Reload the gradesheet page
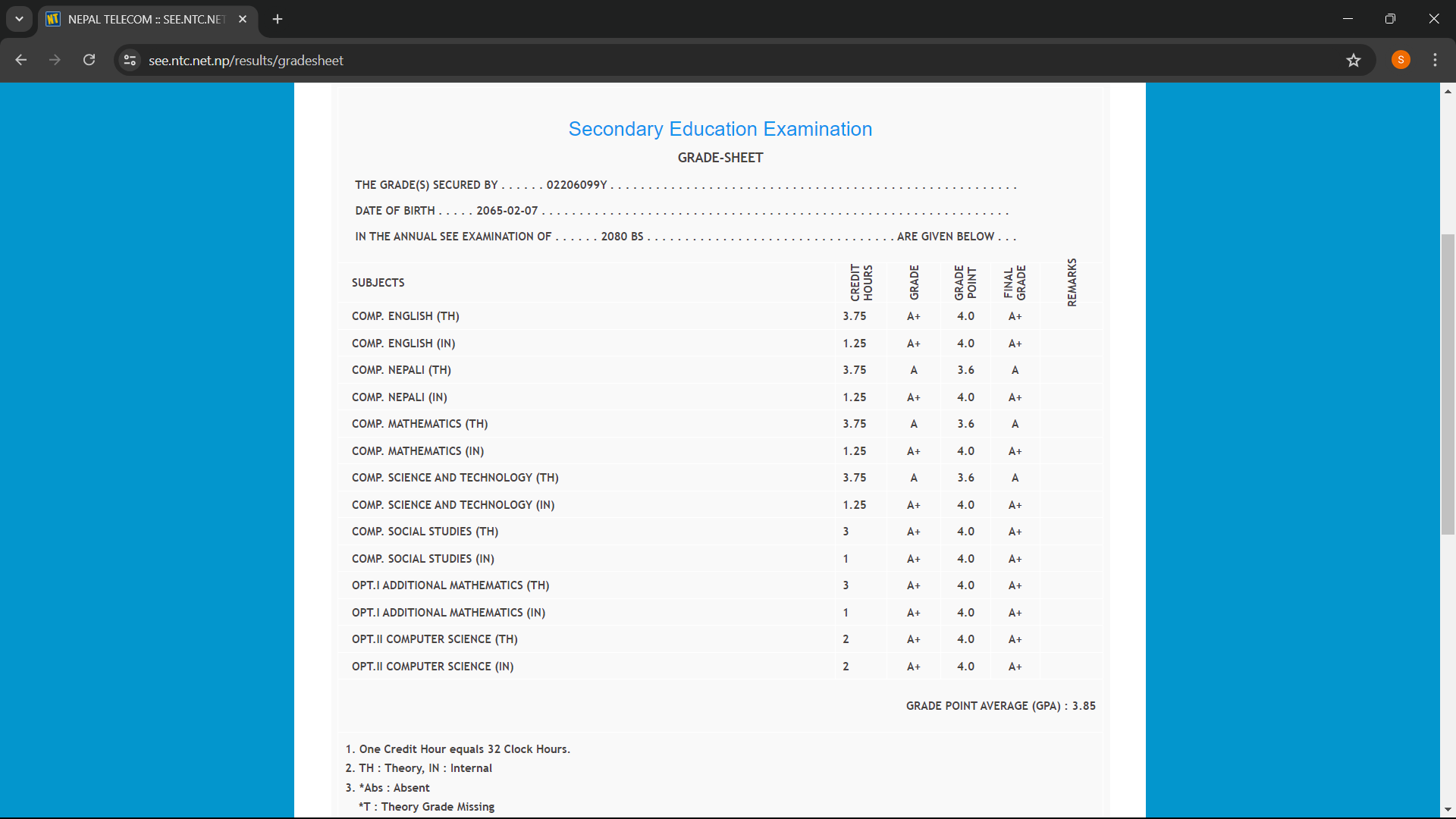This screenshot has width=1456, height=819. [x=89, y=60]
